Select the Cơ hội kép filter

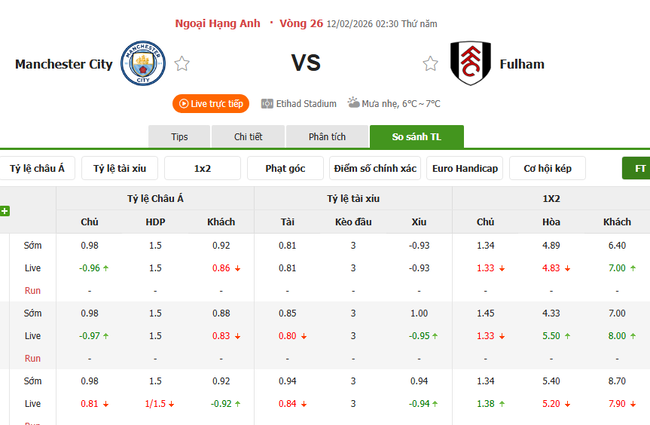coord(547,168)
